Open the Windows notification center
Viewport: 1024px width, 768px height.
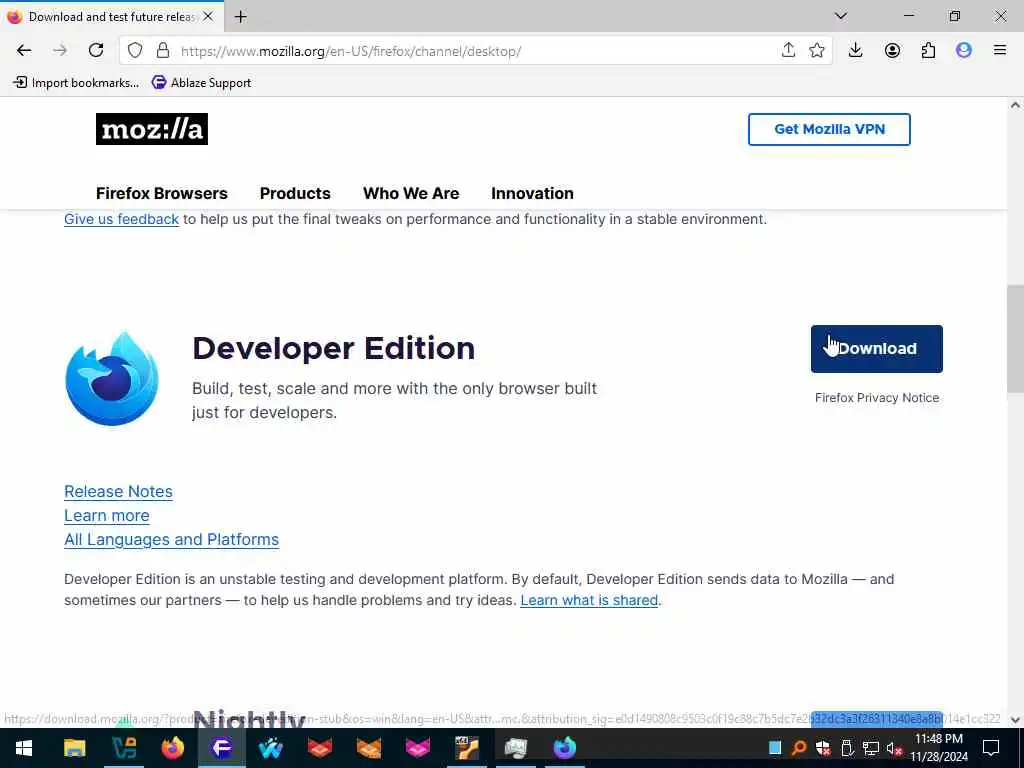991,748
